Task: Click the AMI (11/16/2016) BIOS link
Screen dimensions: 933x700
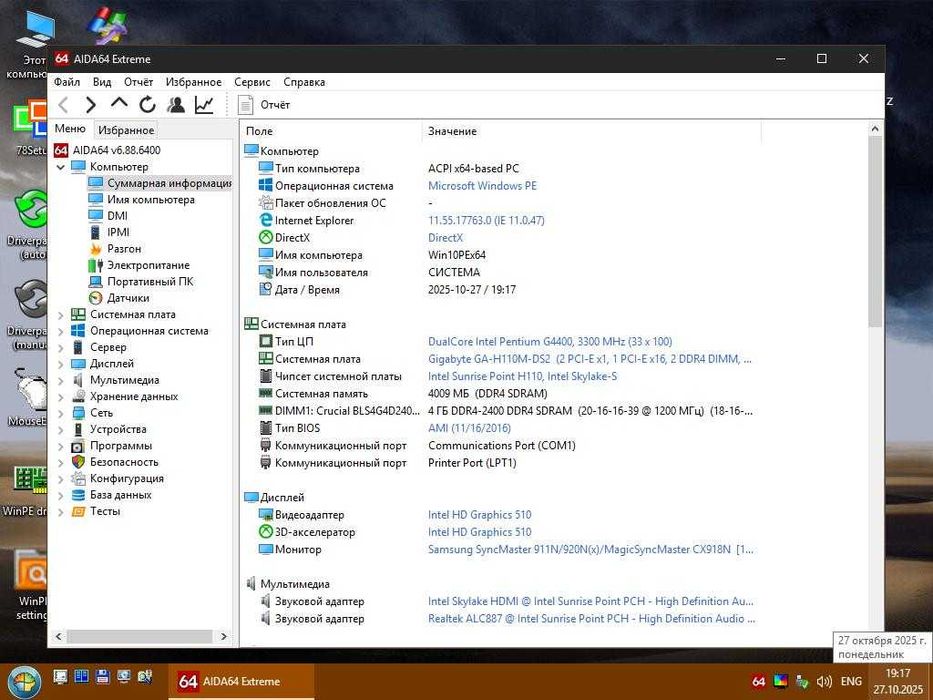Action: pos(469,428)
